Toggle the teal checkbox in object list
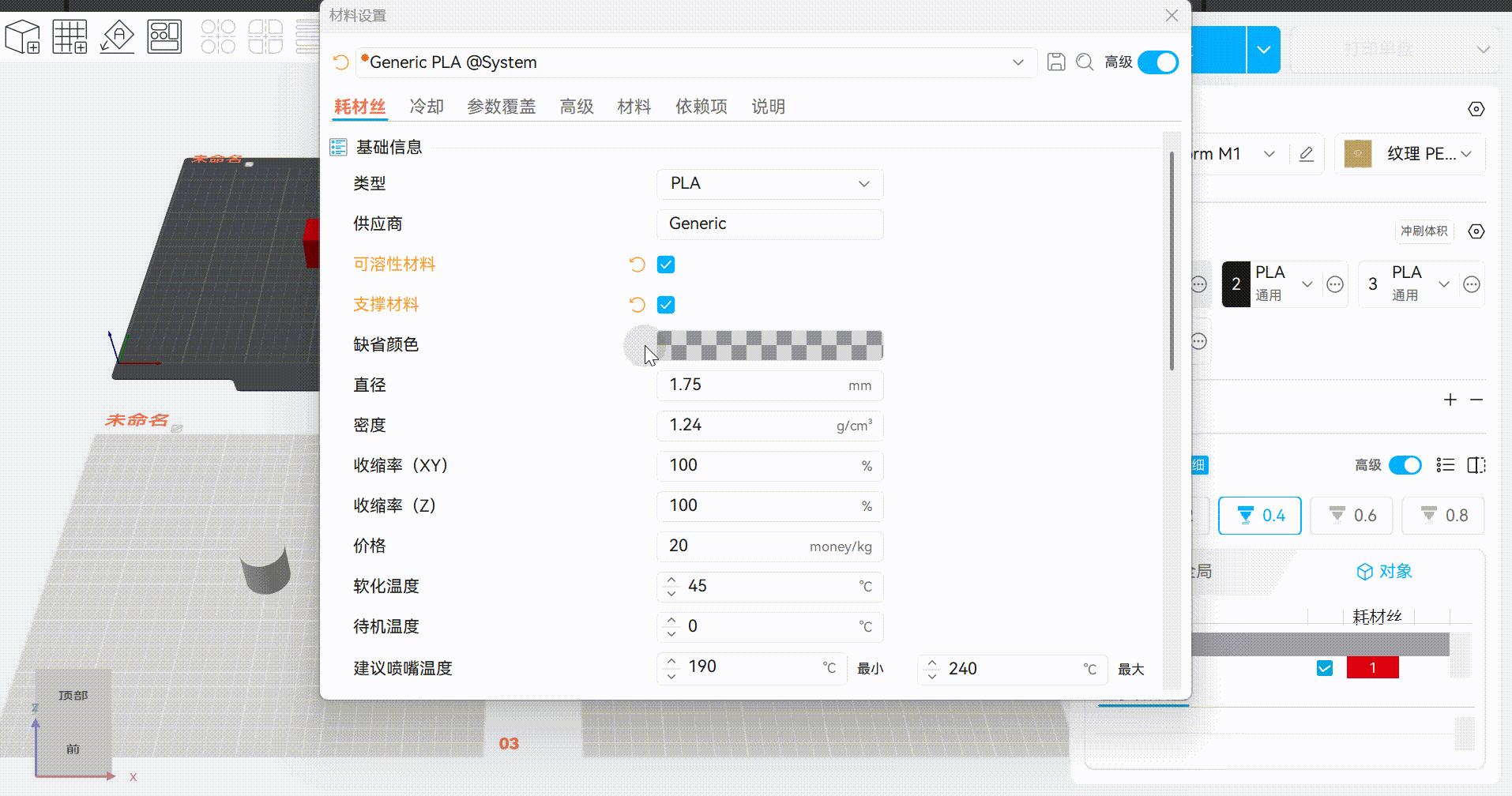The width and height of the screenshot is (1512, 796). pyautogui.click(x=1325, y=668)
